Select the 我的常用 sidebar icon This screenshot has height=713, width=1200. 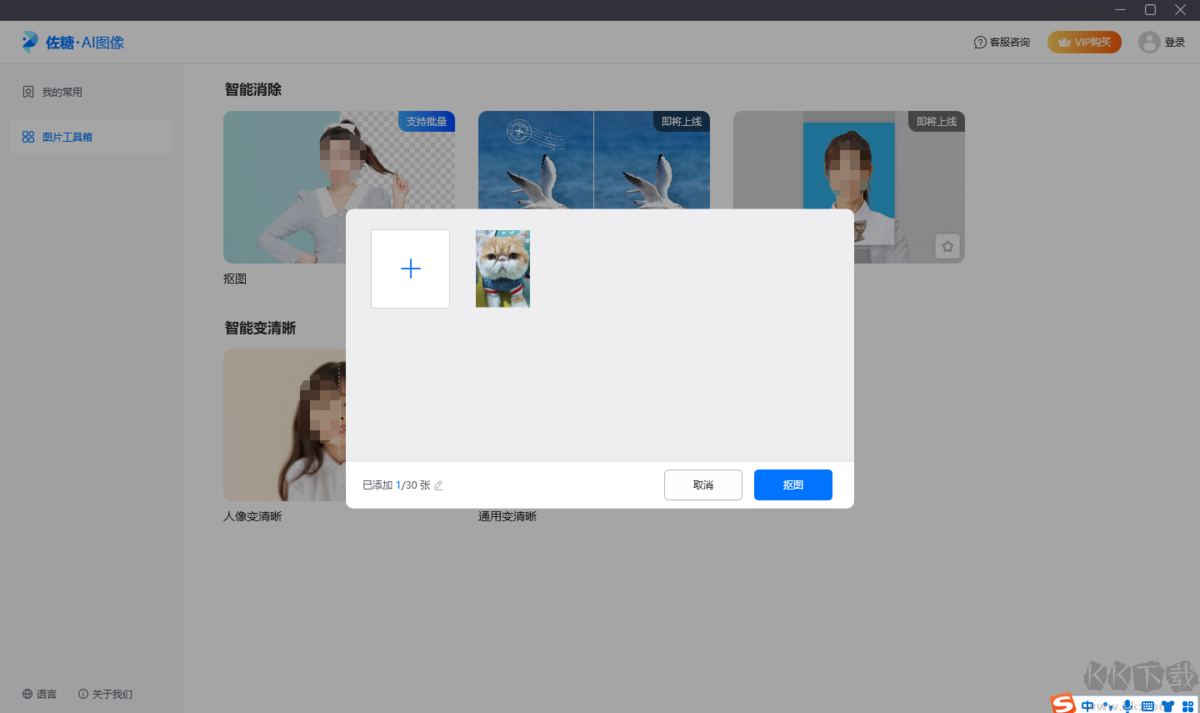pos(26,91)
